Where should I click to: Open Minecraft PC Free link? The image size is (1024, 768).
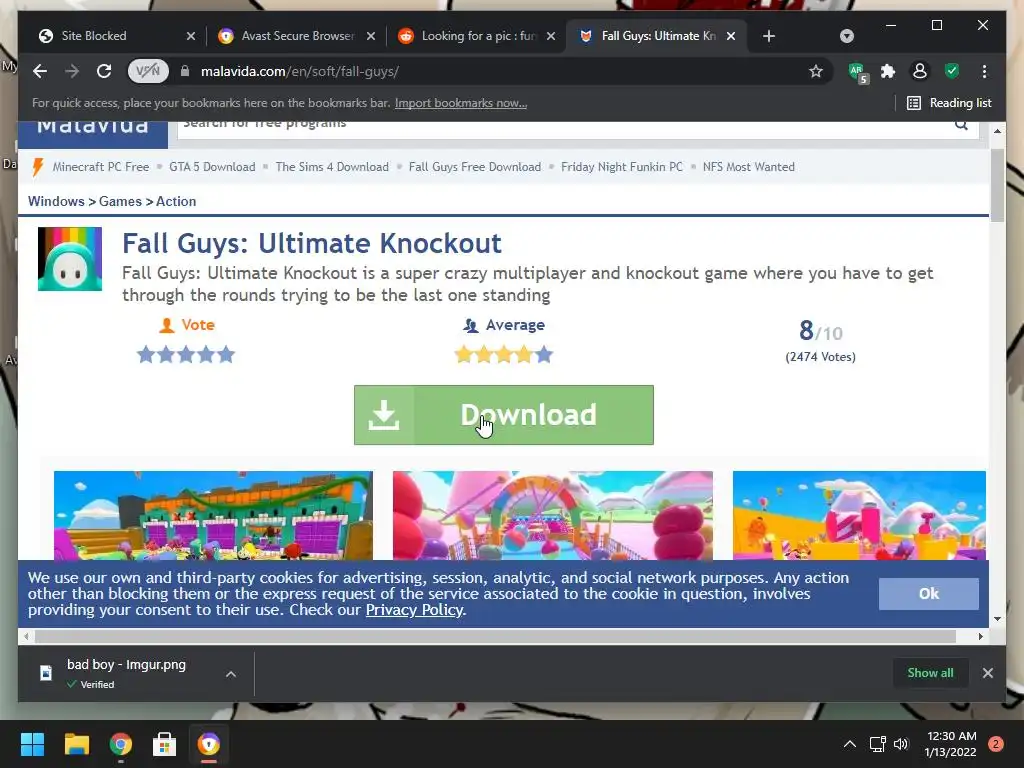[101, 167]
